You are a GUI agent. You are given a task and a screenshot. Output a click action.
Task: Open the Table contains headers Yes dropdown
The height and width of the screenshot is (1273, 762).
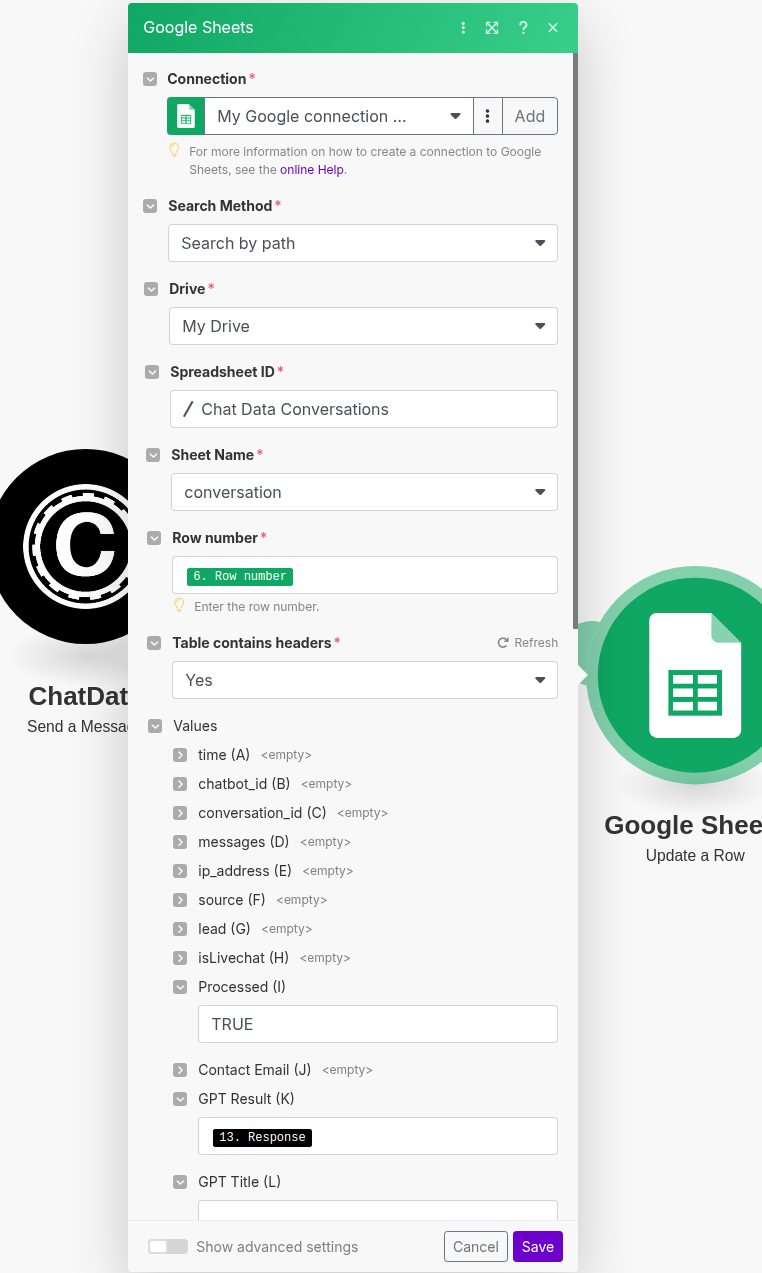coord(365,680)
